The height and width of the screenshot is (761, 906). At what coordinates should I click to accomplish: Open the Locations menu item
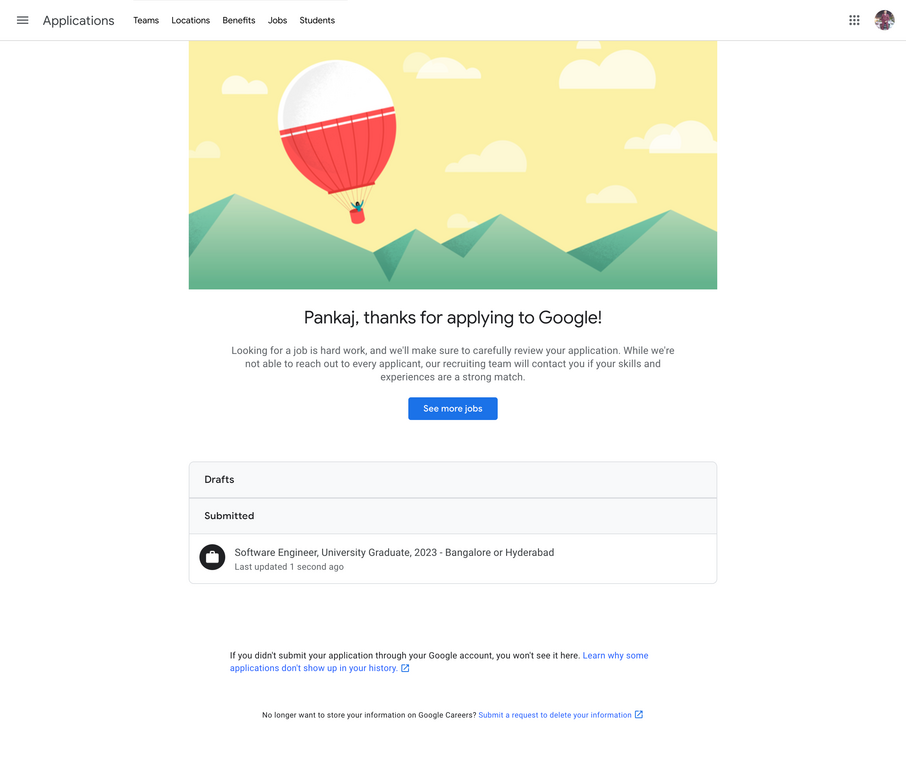click(x=191, y=20)
